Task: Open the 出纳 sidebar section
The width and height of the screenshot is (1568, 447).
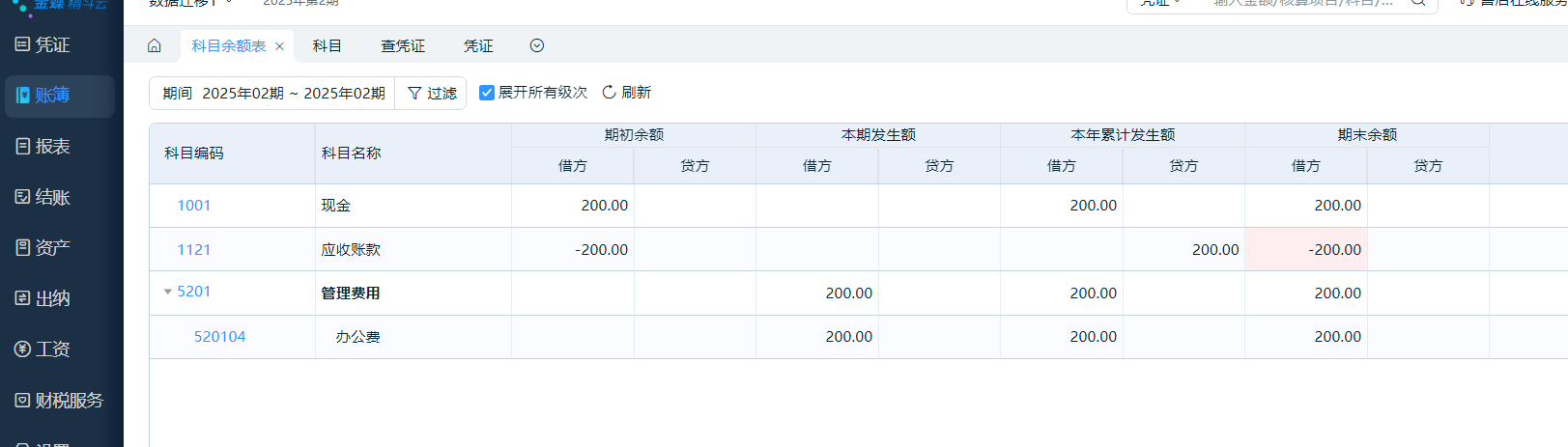Action: 43,298
